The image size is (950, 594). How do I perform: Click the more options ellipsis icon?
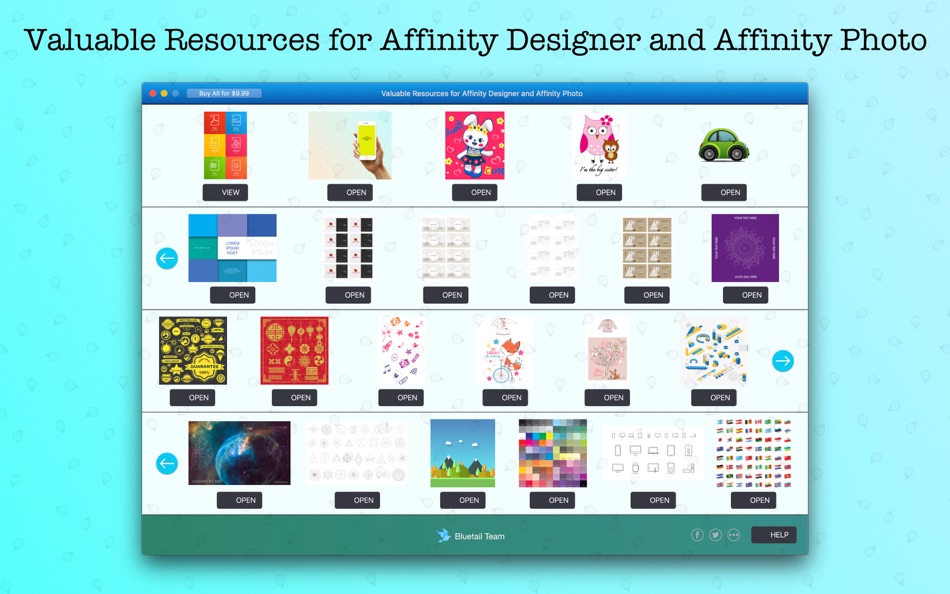click(x=734, y=535)
